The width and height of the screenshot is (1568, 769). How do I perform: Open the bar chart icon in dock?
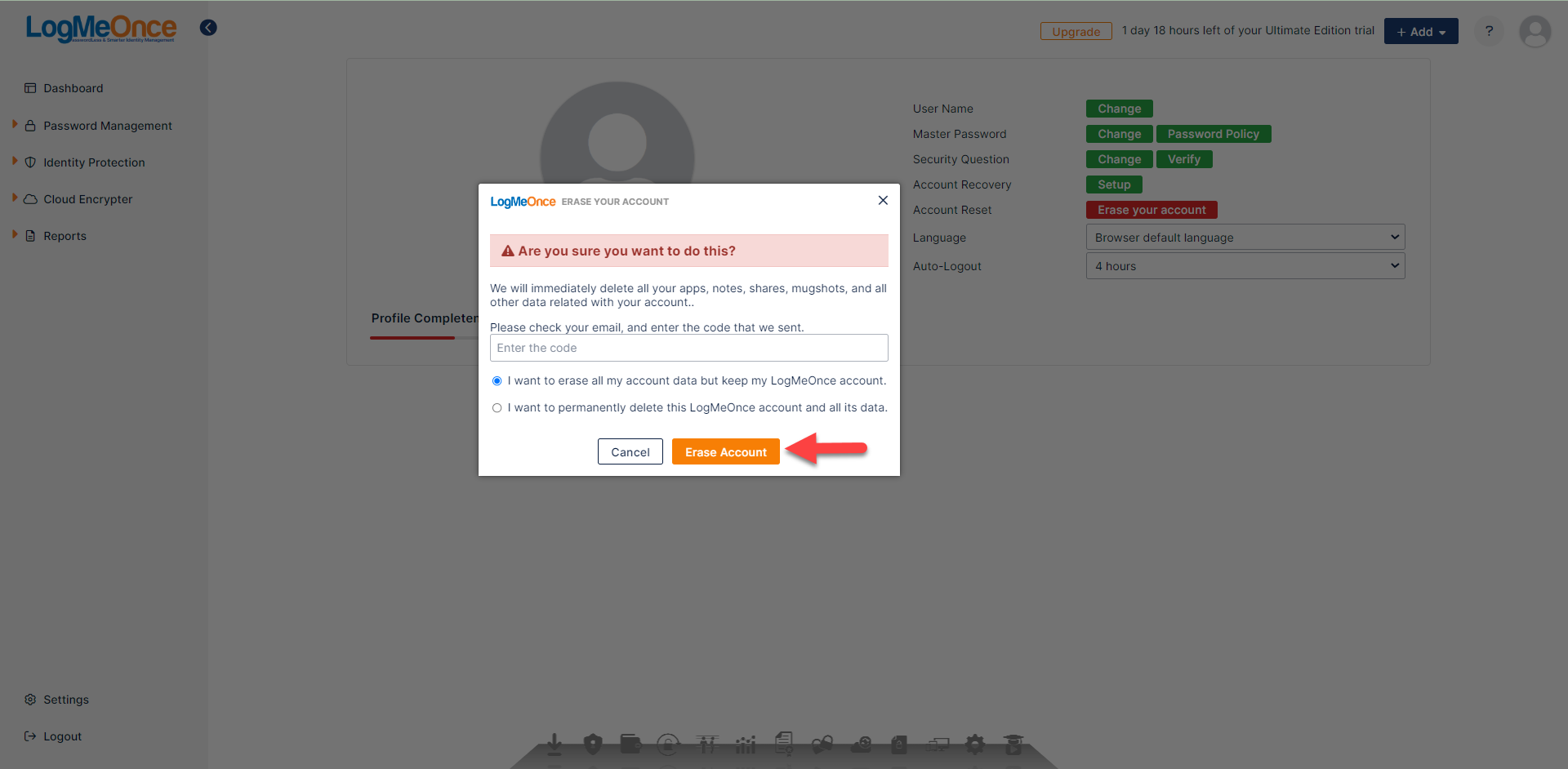[x=746, y=744]
